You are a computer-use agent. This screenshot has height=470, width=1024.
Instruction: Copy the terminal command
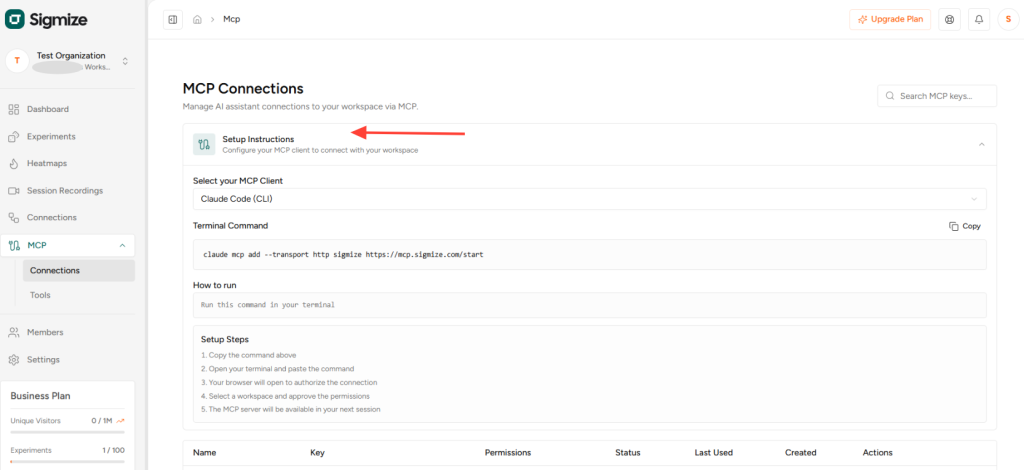(x=965, y=227)
